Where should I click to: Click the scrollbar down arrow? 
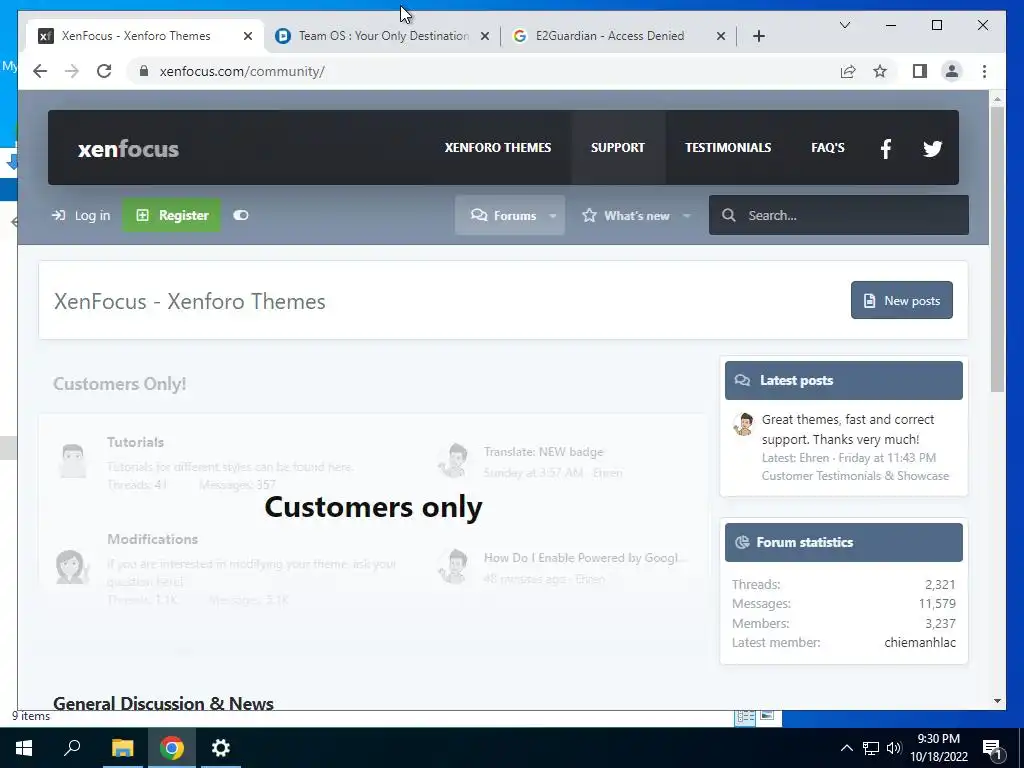[997, 701]
